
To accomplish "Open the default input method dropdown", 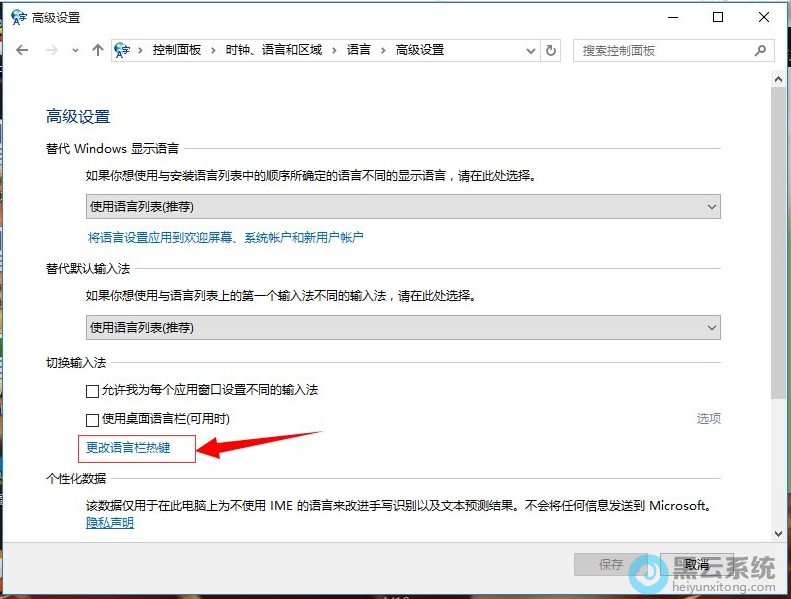I will tap(403, 328).
